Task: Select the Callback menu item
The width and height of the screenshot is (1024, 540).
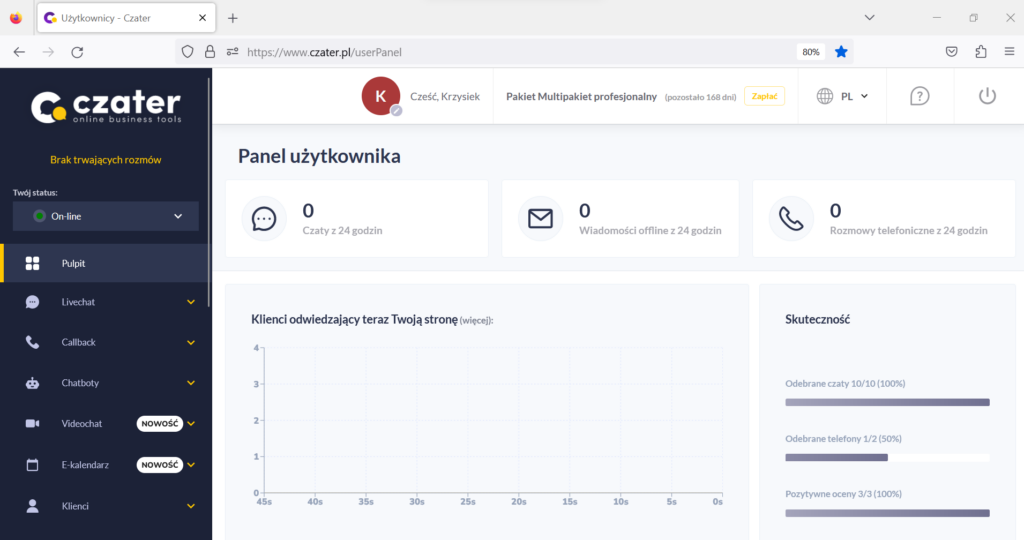Action: [106, 342]
